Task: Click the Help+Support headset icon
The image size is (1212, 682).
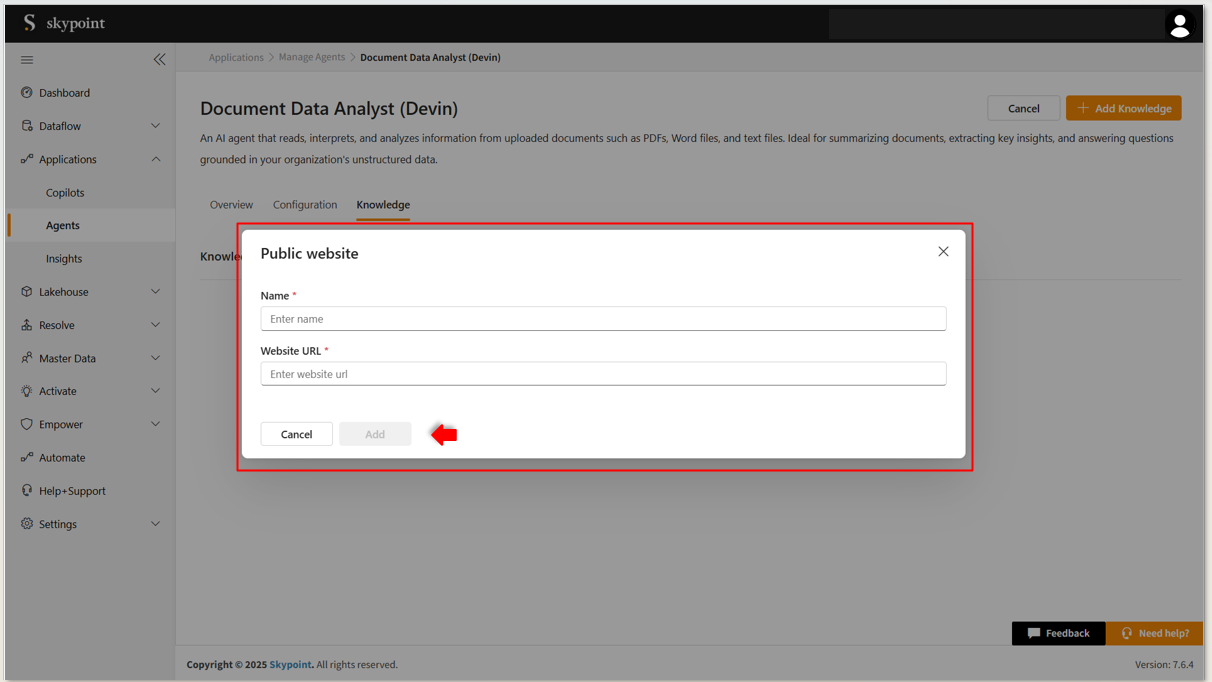Action: [x=27, y=491]
